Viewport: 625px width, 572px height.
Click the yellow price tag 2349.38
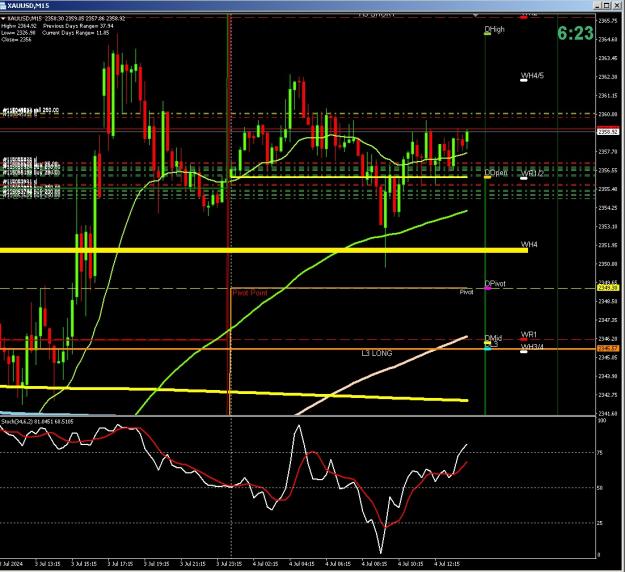(608, 287)
